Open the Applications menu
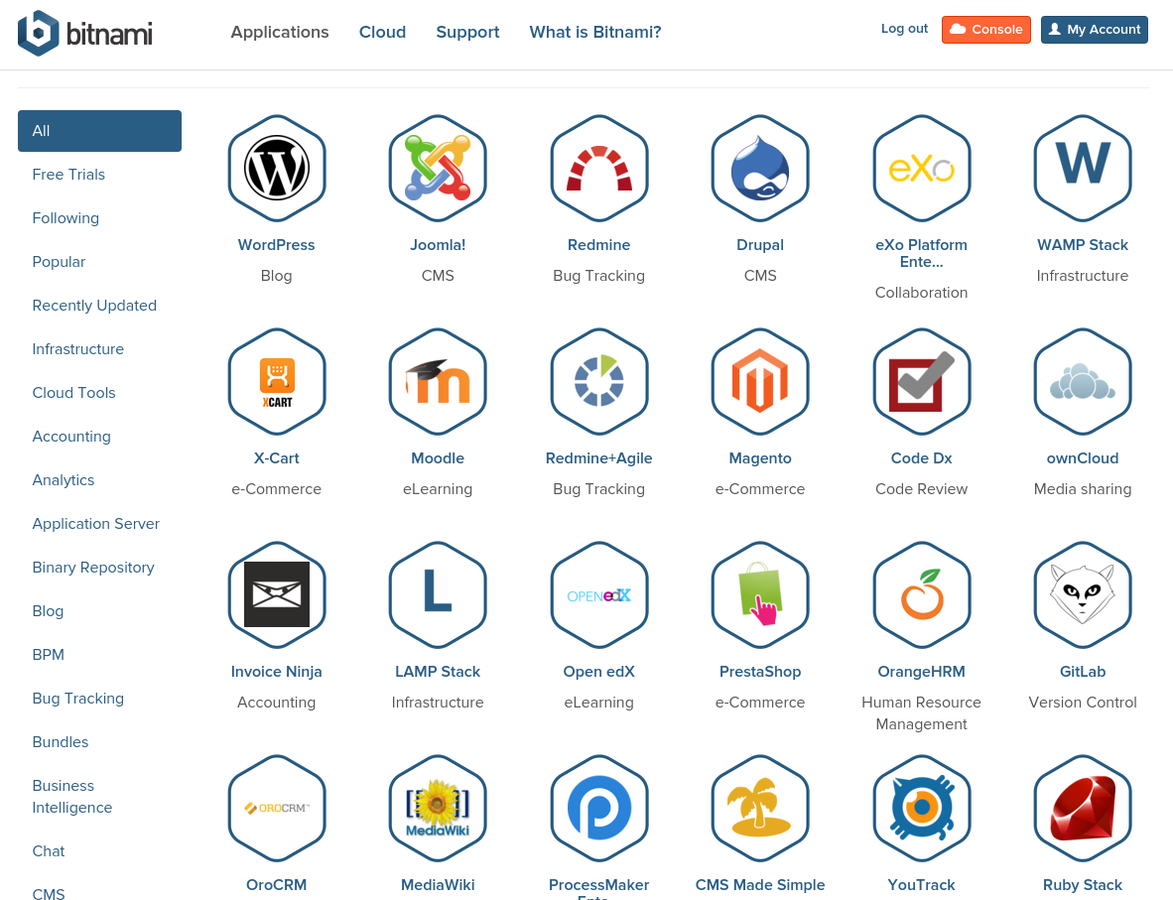Viewport: 1173px width, 900px height. [x=280, y=32]
